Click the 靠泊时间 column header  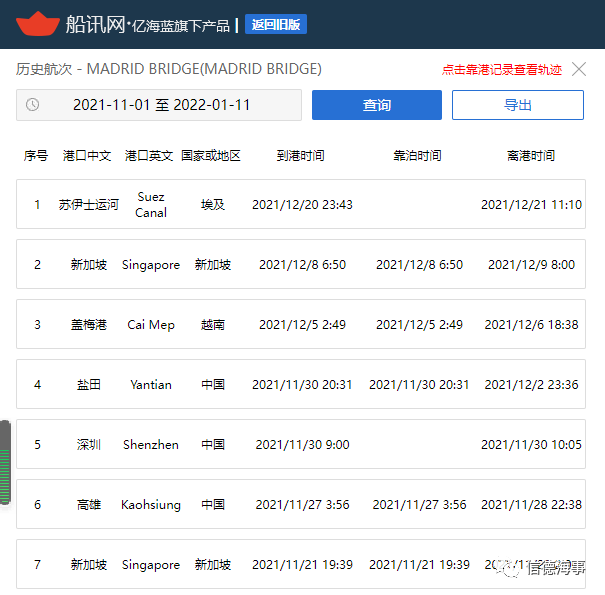point(417,156)
